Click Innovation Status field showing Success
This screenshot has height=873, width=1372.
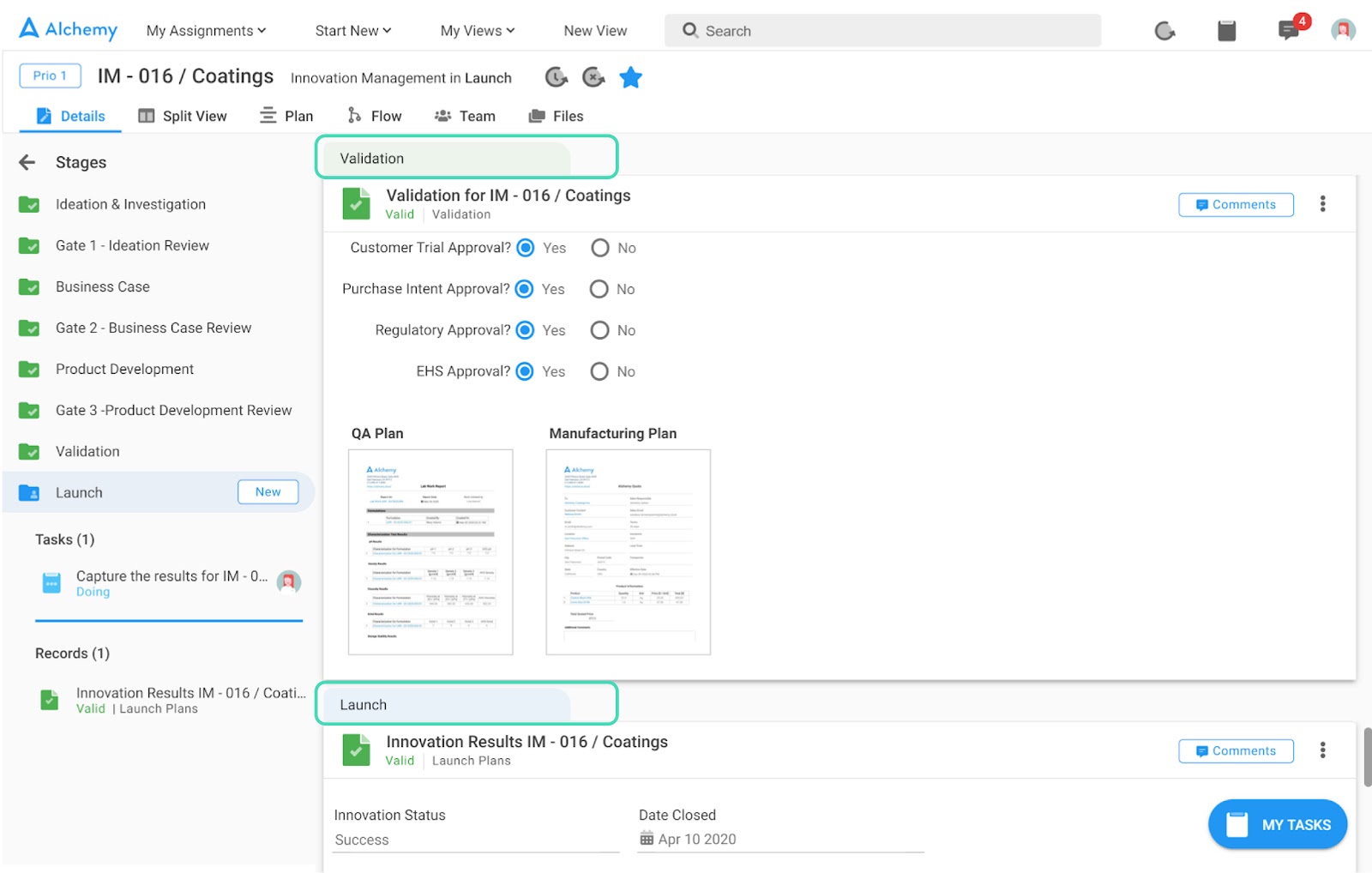[476, 840]
